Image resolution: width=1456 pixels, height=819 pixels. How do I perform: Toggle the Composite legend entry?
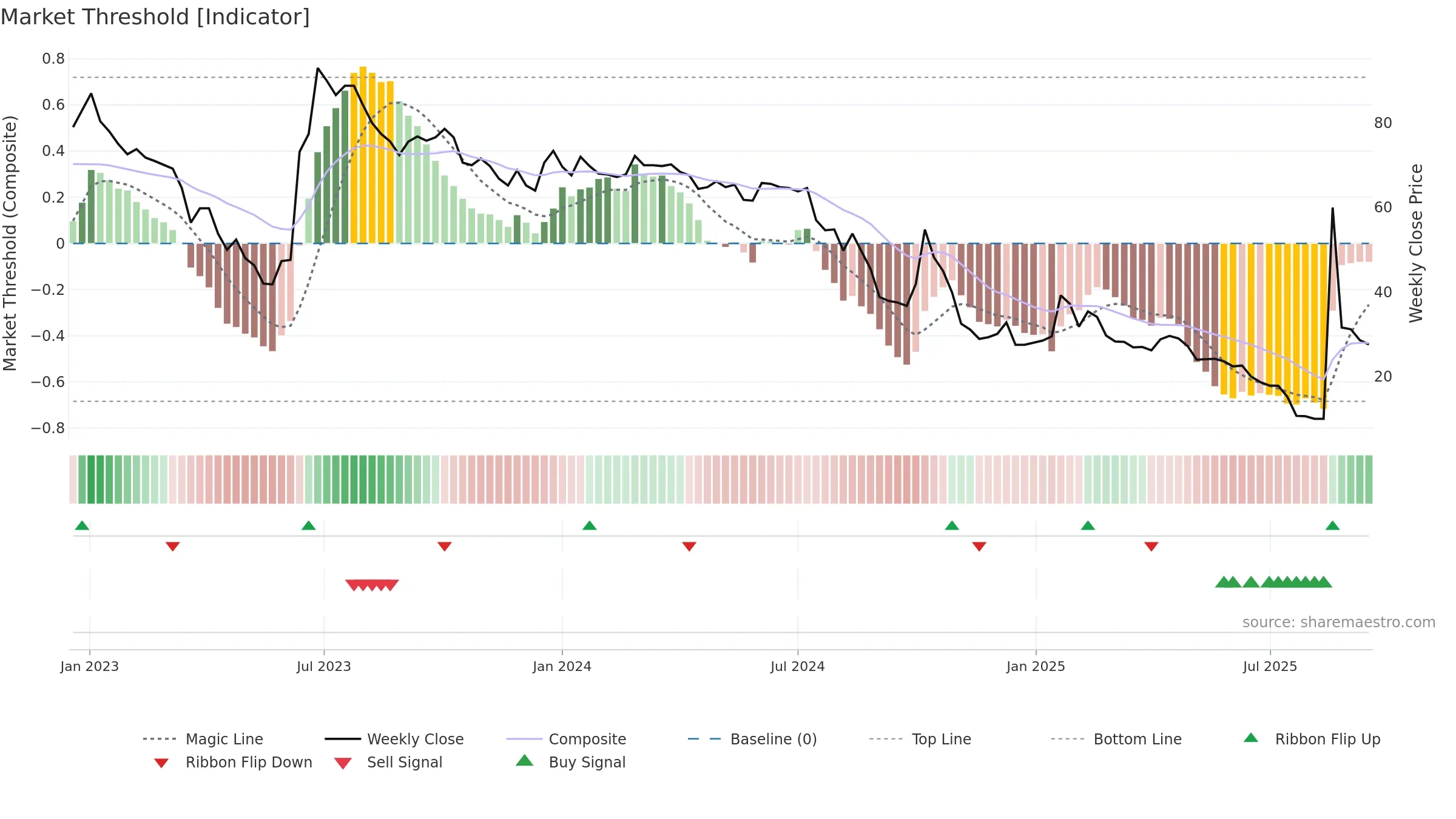point(566,739)
